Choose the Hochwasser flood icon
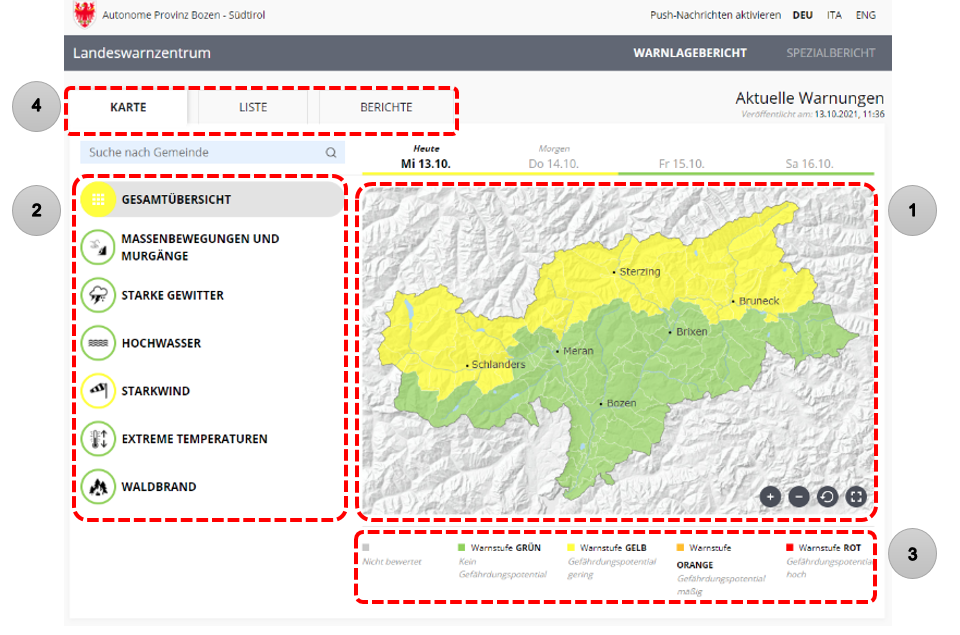Viewport: 960px width, 635px height. point(98,343)
